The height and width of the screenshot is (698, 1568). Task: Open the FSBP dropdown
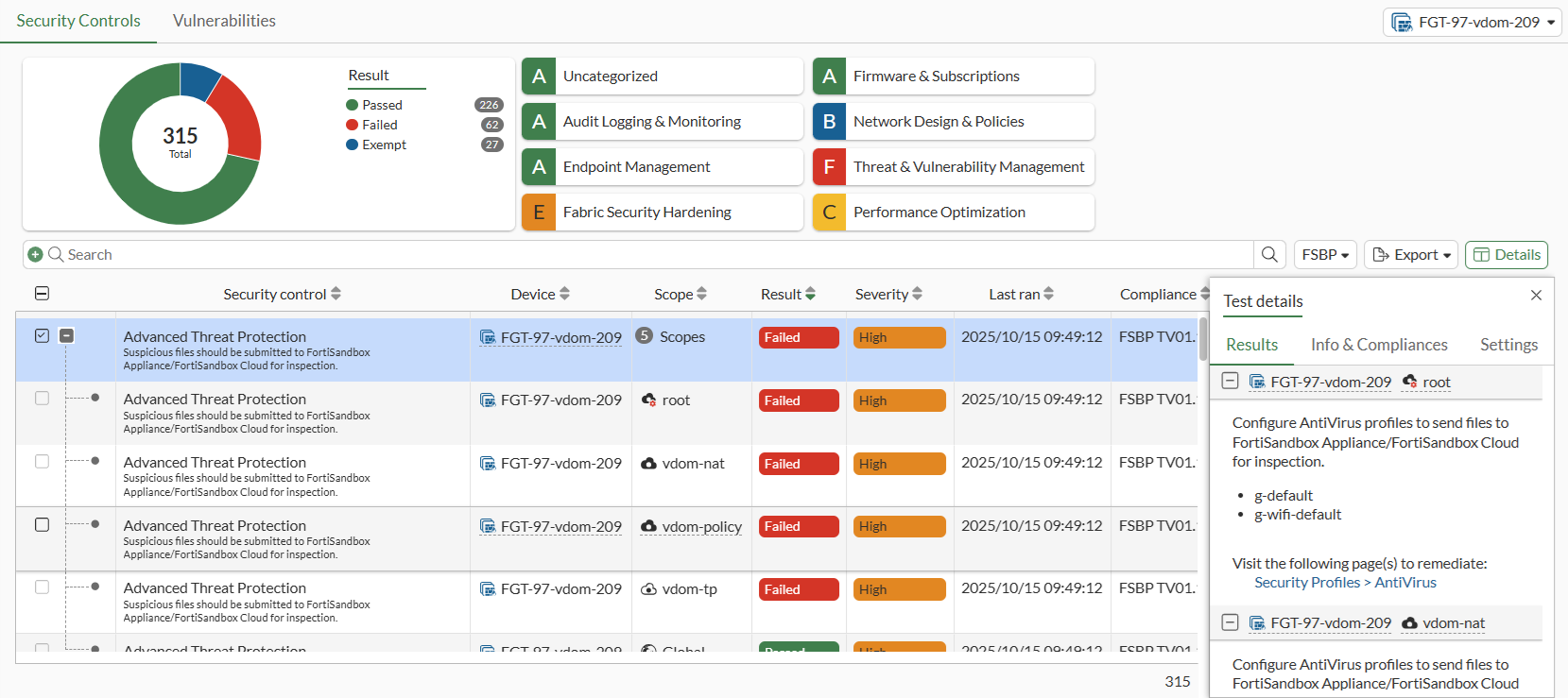tap(1325, 254)
